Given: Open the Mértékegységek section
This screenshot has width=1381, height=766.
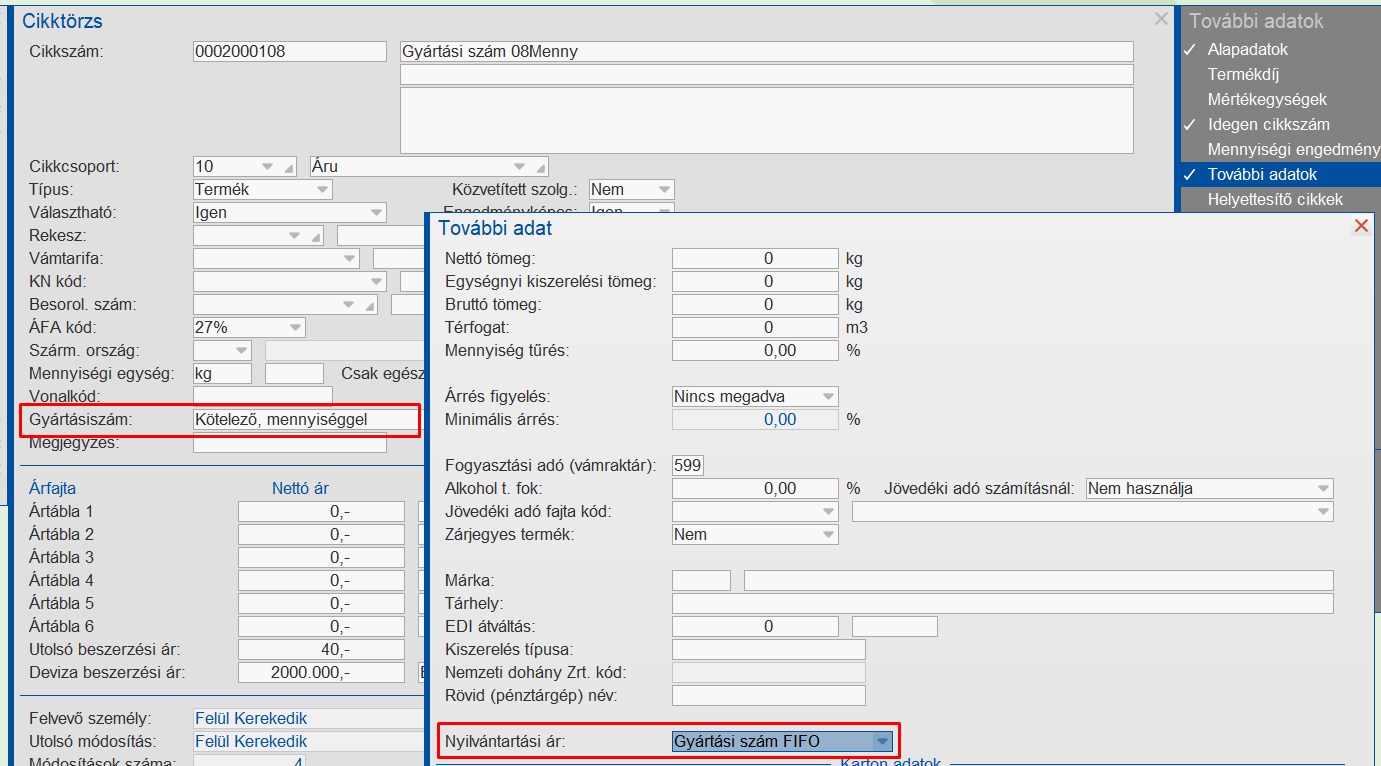Looking at the screenshot, I should click(1267, 100).
